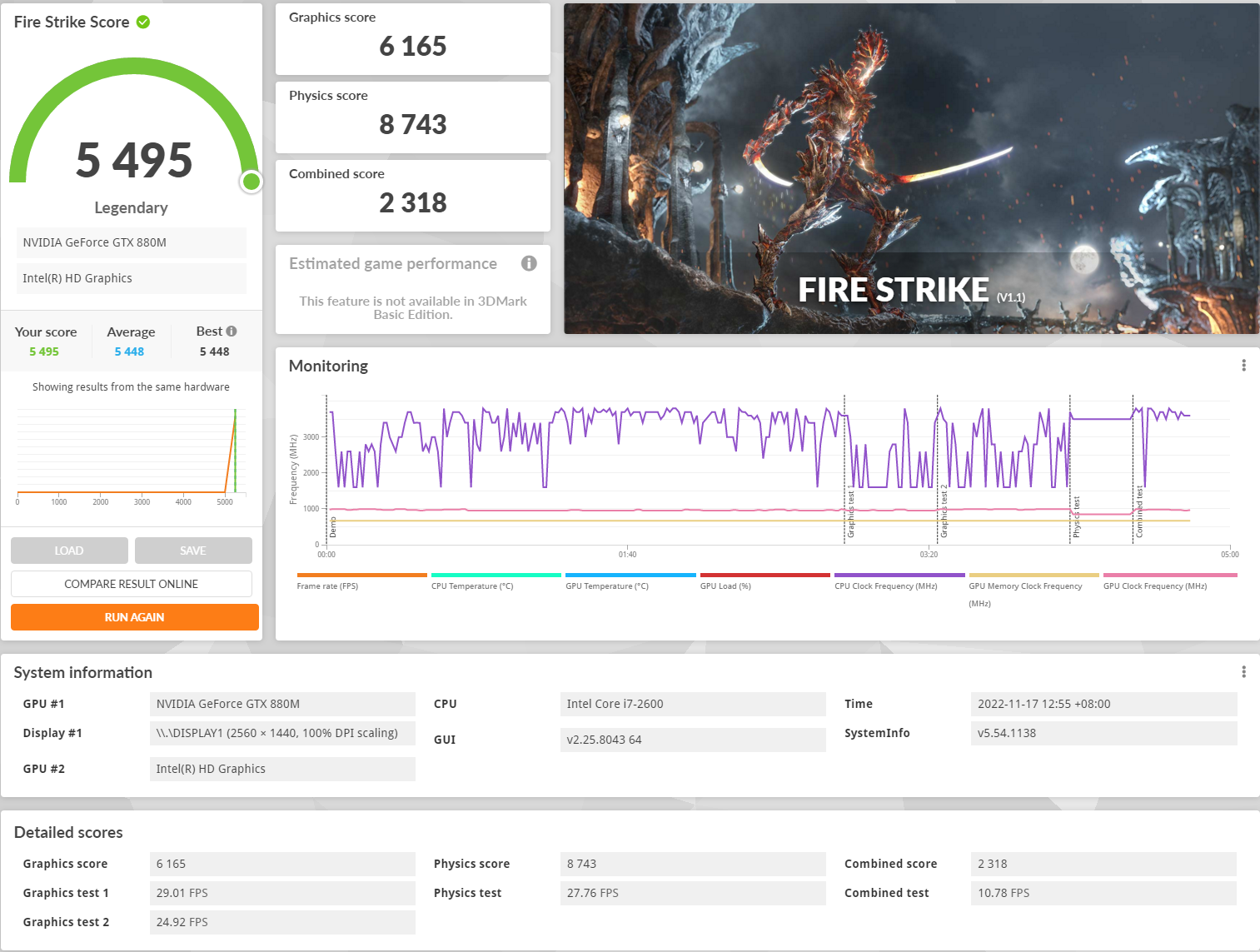Viewport: 1260px width, 952px height.
Task: Start the benchmark with RUN AGAIN
Action: click(135, 617)
